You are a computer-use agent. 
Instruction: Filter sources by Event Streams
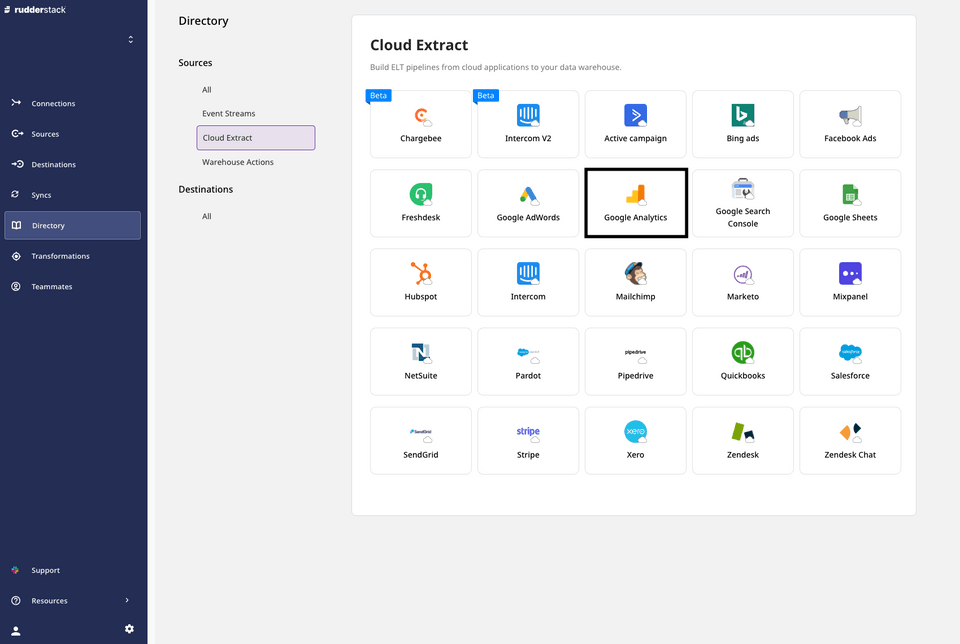pyautogui.click(x=228, y=113)
